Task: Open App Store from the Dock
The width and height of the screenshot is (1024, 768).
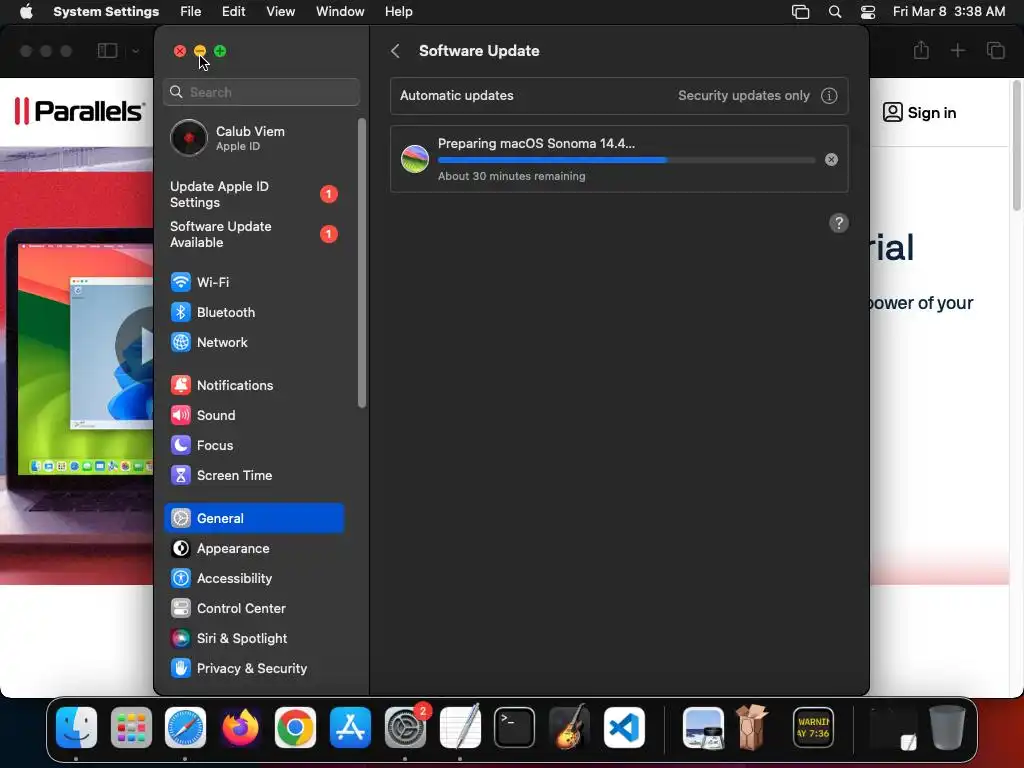Action: coord(350,728)
